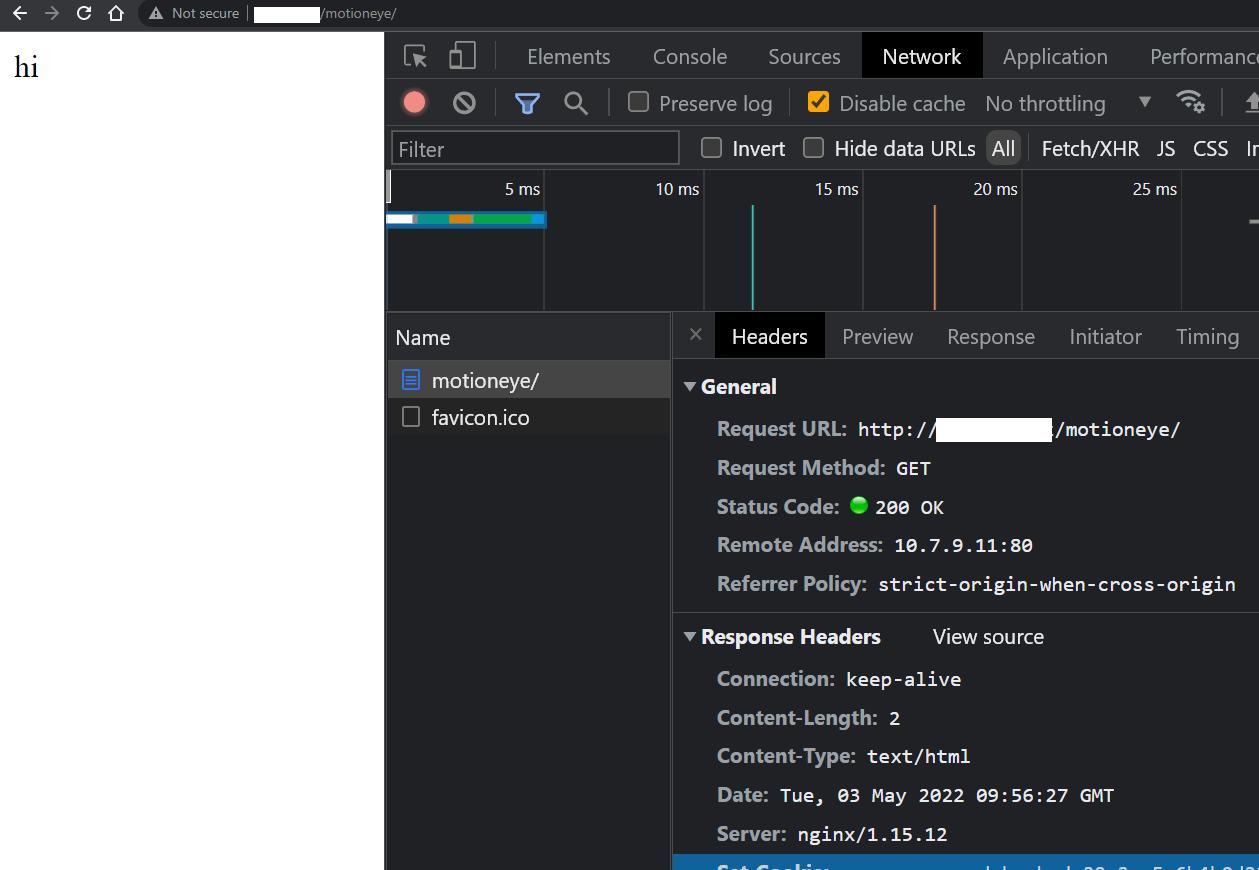Filter requests by Fetch/XHR
Image resolution: width=1259 pixels, height=870 pixels.
click(1090, 148)
